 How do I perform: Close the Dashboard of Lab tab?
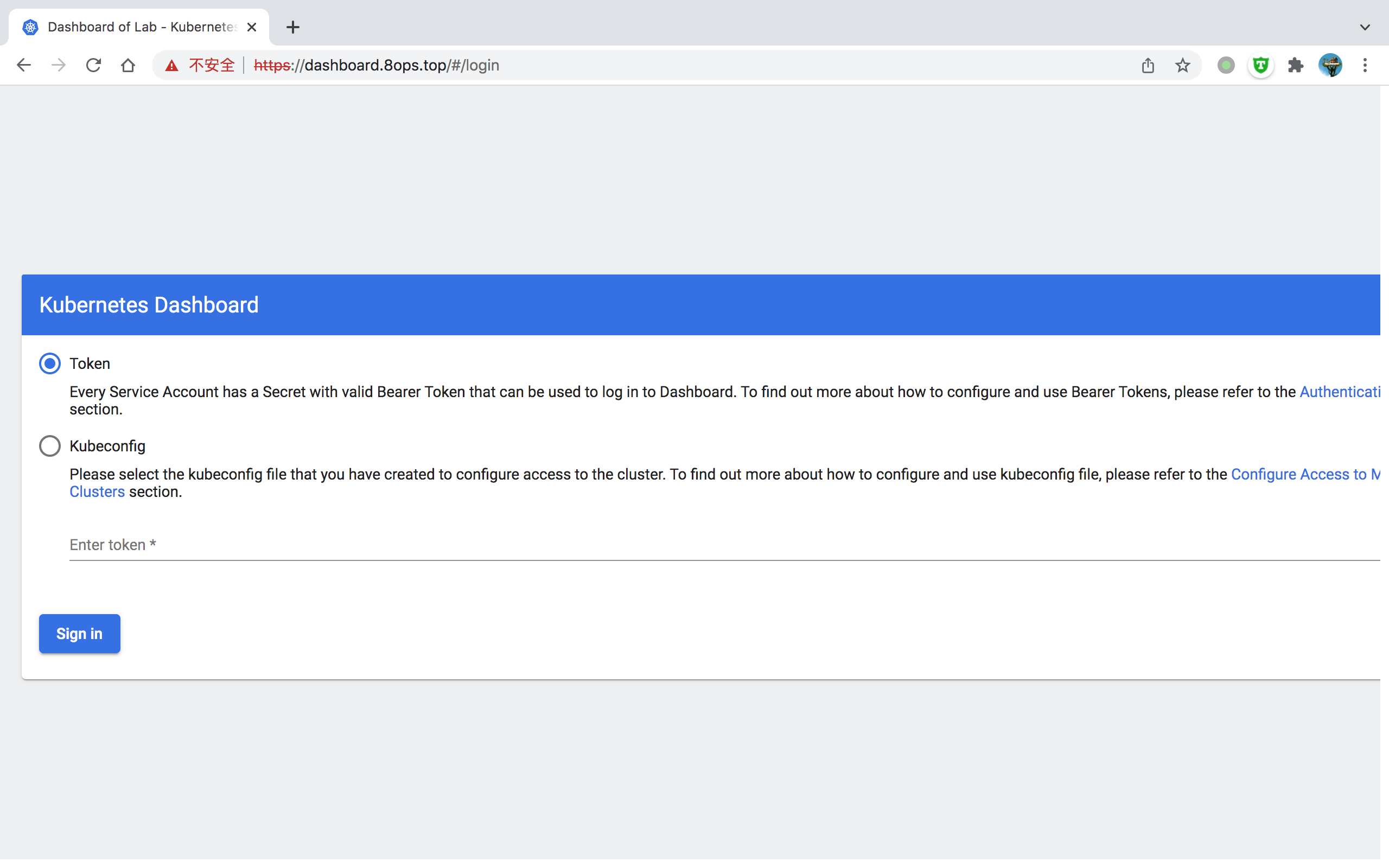click(251, 27)
